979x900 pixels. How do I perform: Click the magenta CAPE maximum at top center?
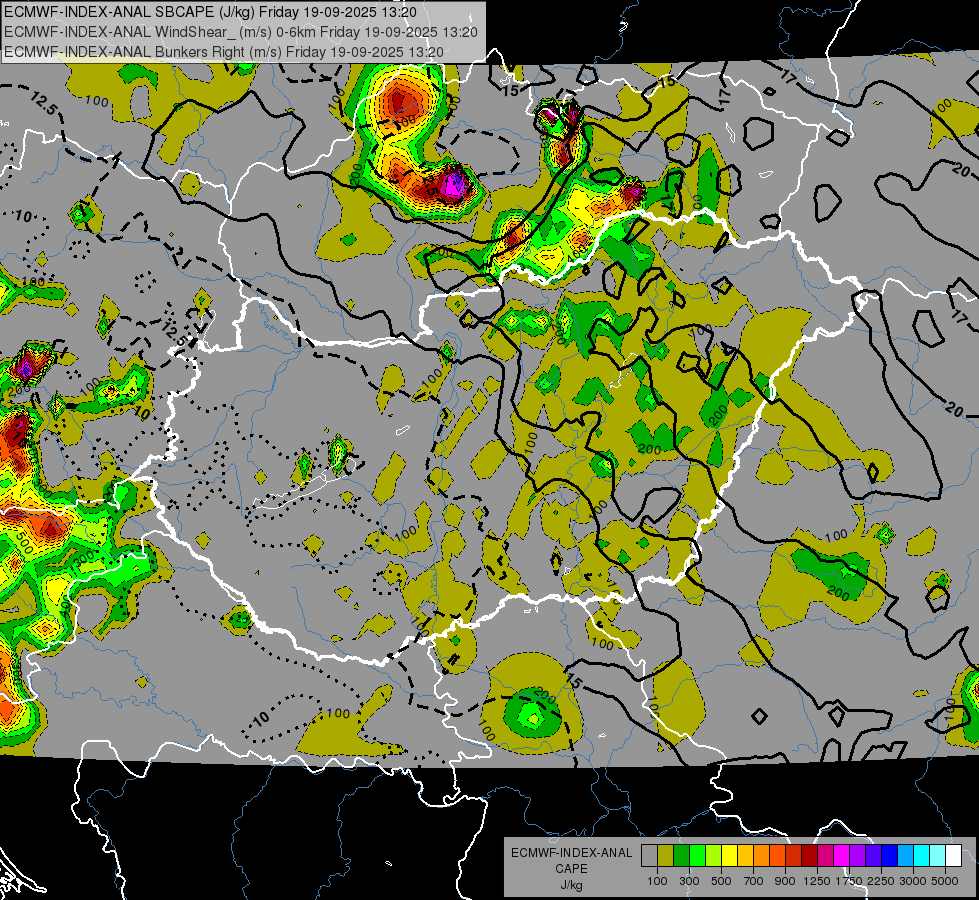pyautogui.click(x=454, y=184)
